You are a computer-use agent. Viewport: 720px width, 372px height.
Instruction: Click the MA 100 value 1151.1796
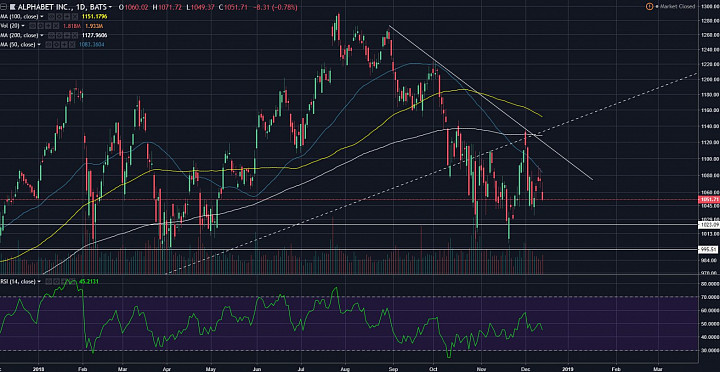coord(95,17)
